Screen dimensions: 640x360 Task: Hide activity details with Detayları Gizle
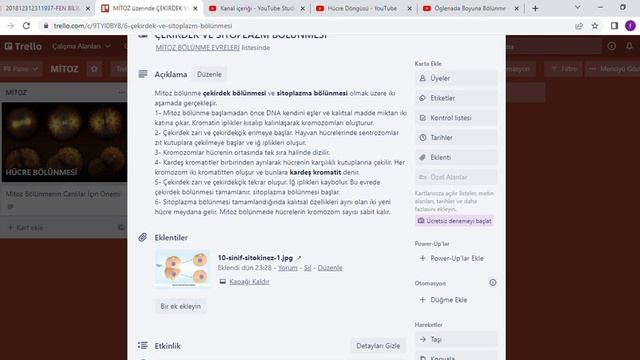[x=378, y=346]
